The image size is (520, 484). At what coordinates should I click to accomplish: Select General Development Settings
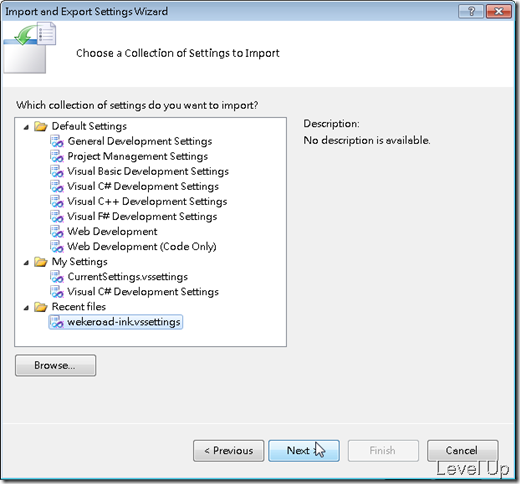140,141
